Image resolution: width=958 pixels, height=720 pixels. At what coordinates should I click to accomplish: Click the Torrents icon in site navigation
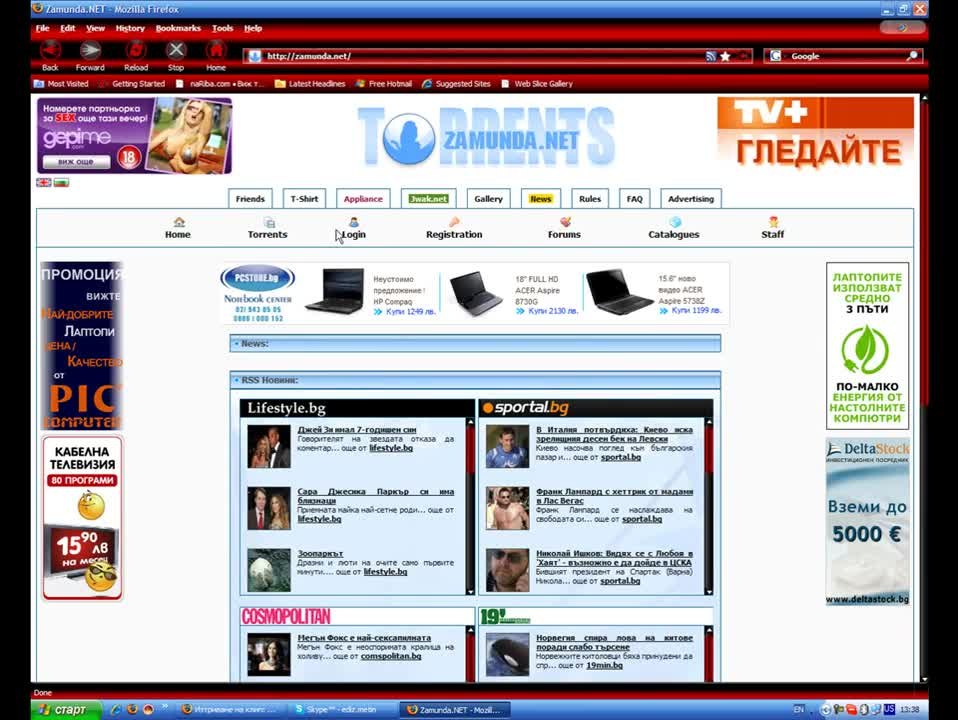269,222
